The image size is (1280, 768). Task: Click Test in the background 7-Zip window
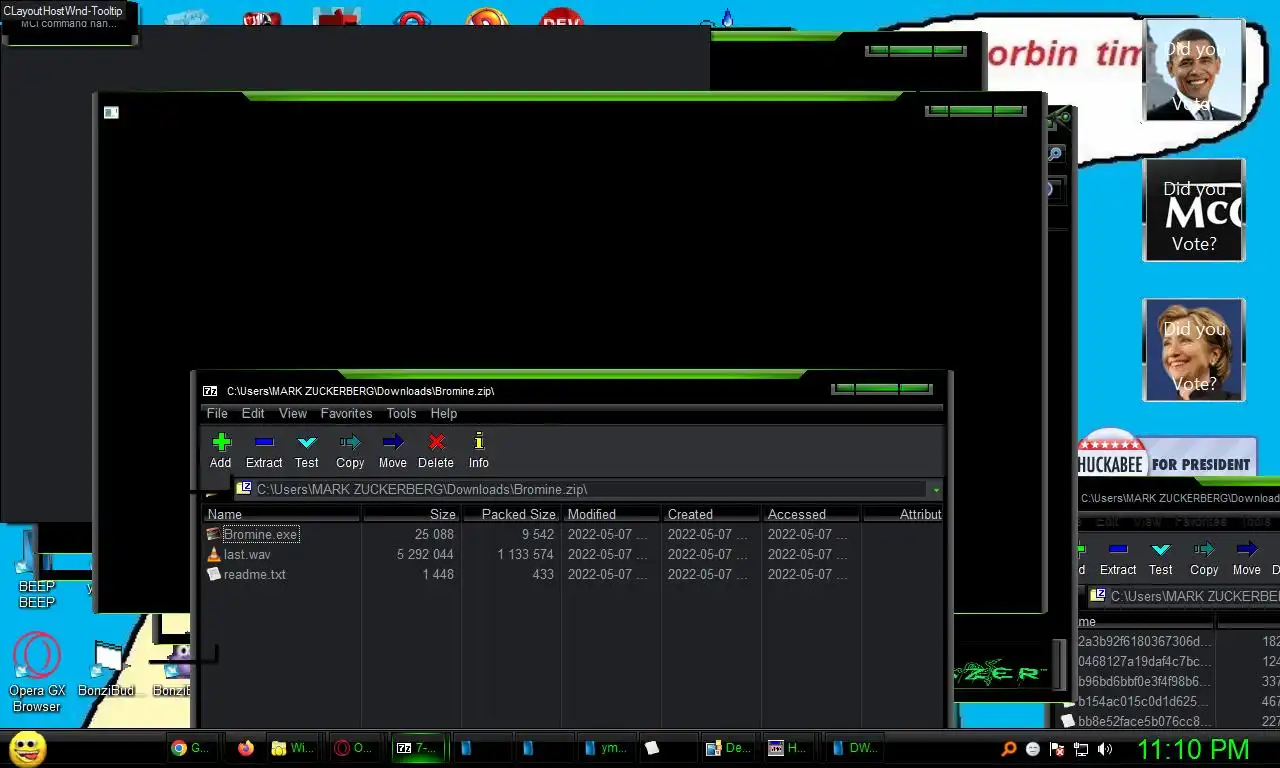coord(1161,558)
